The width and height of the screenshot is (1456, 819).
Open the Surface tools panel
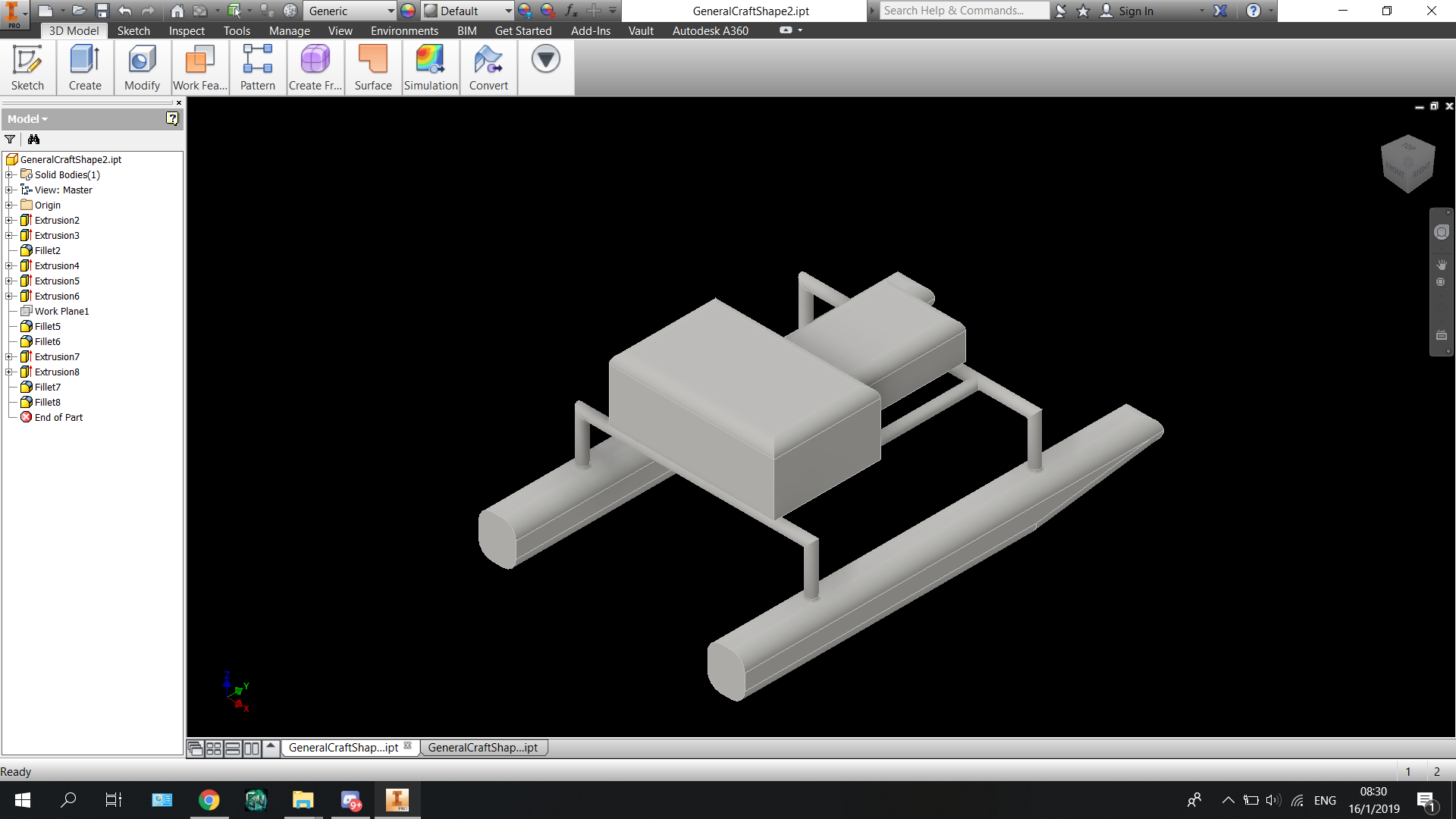click(373, 67)
